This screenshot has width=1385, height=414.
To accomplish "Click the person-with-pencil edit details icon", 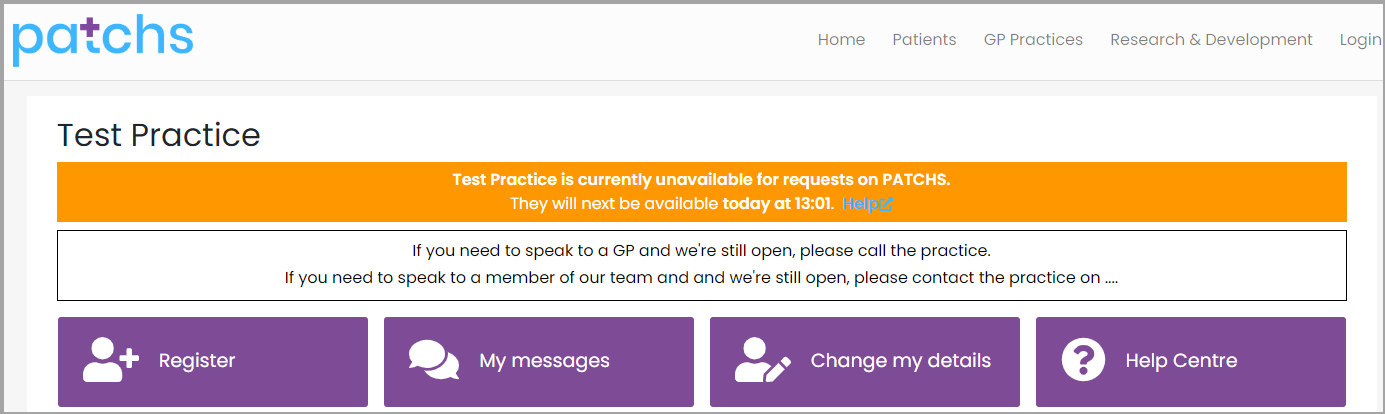I will point(763,360).
